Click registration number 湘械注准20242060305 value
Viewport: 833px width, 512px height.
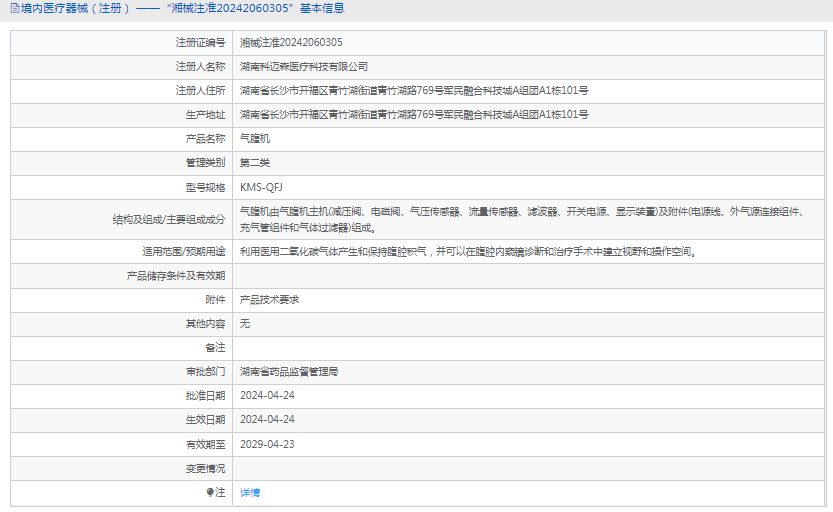[x=291, y=42]
